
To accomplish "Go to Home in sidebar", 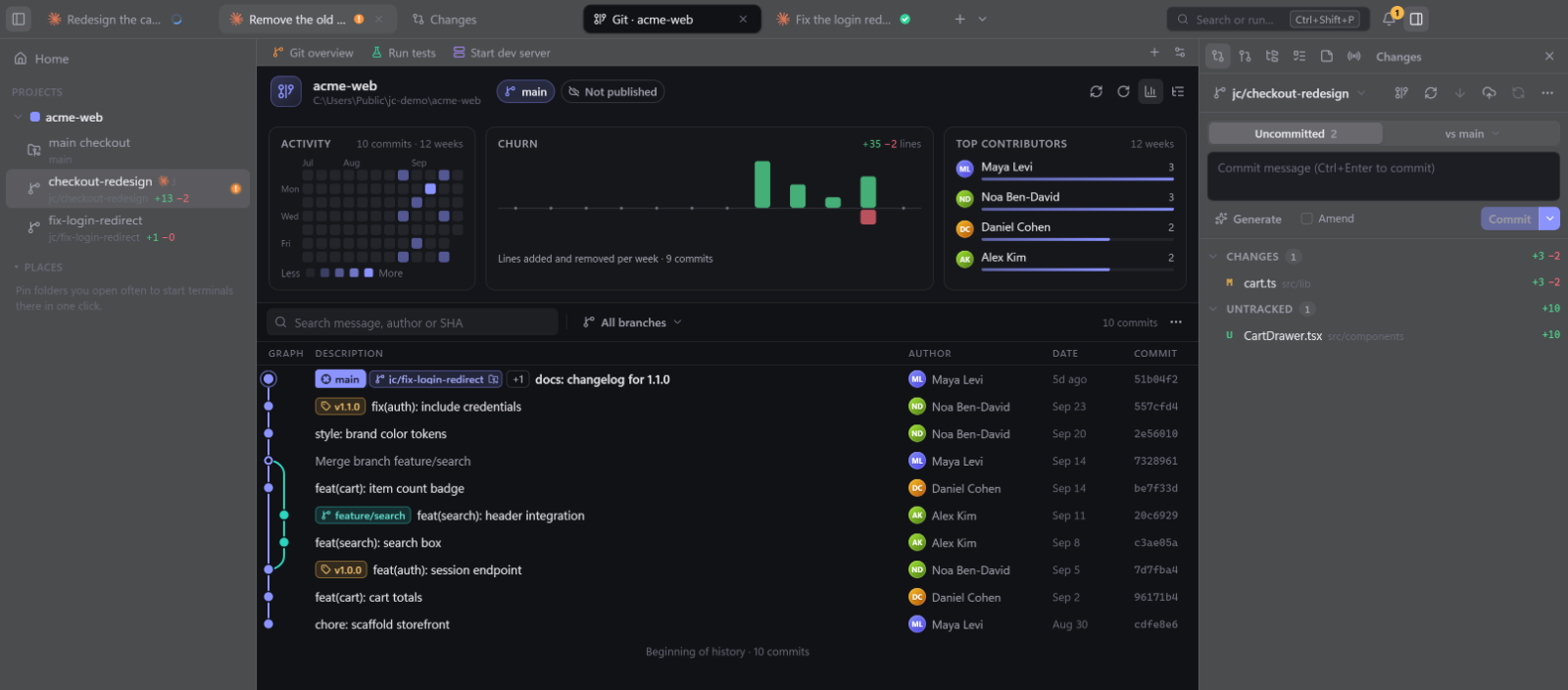I will pyautogui.click(x=42, y=59).
